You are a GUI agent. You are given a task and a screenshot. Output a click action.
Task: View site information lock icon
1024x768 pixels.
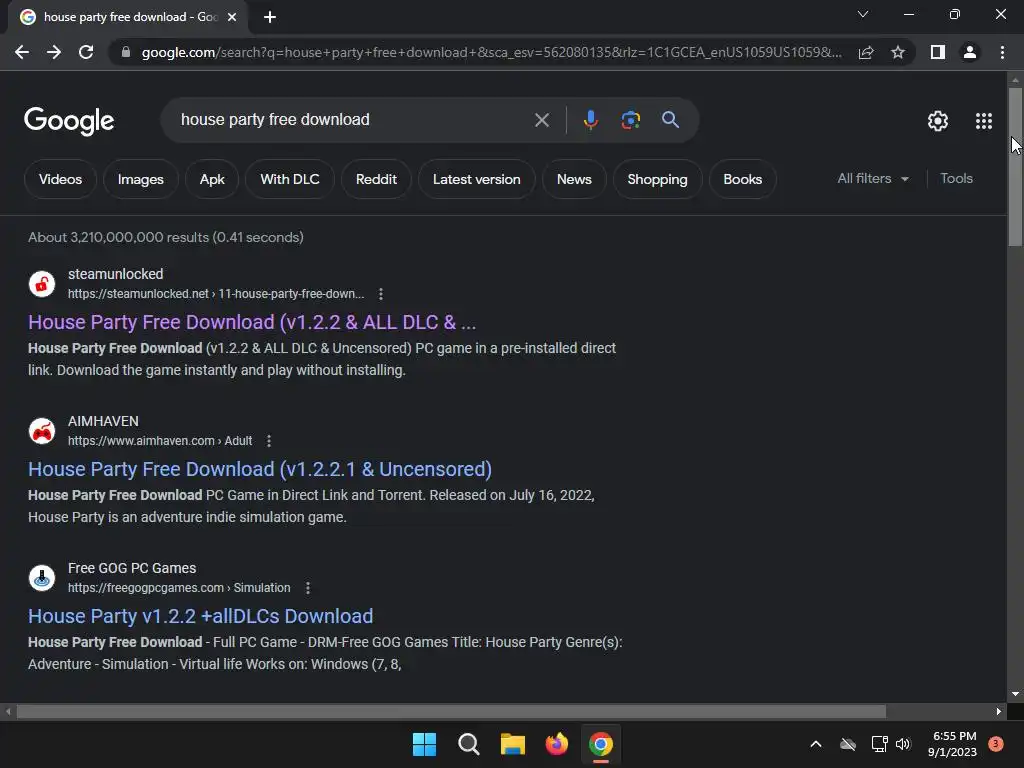126,52
